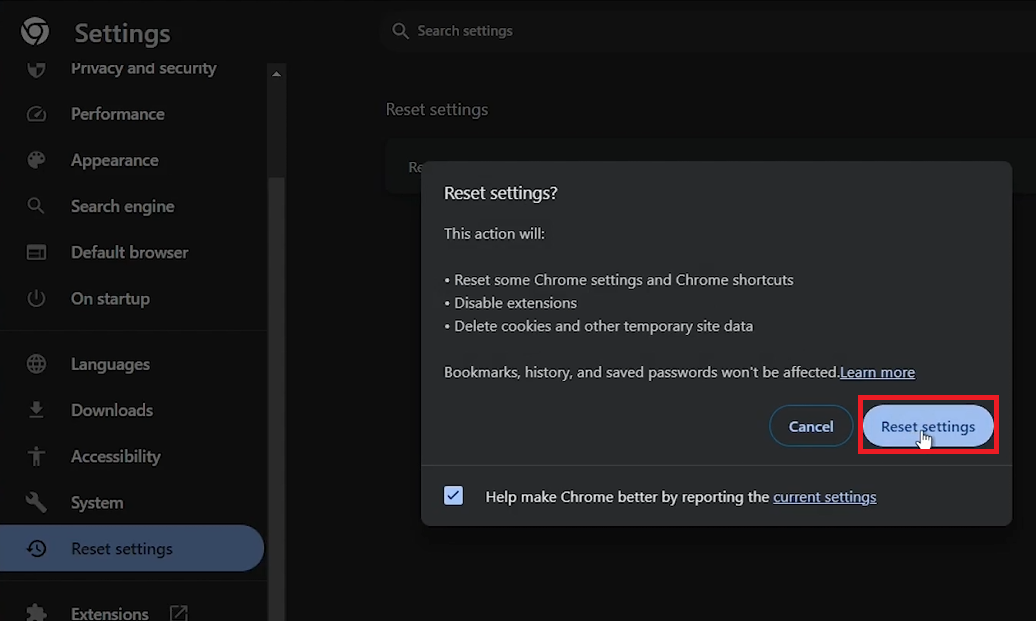1036x621 pixels.
Task: Click "Disable extensions" bullet text
Action: (515, 303)
